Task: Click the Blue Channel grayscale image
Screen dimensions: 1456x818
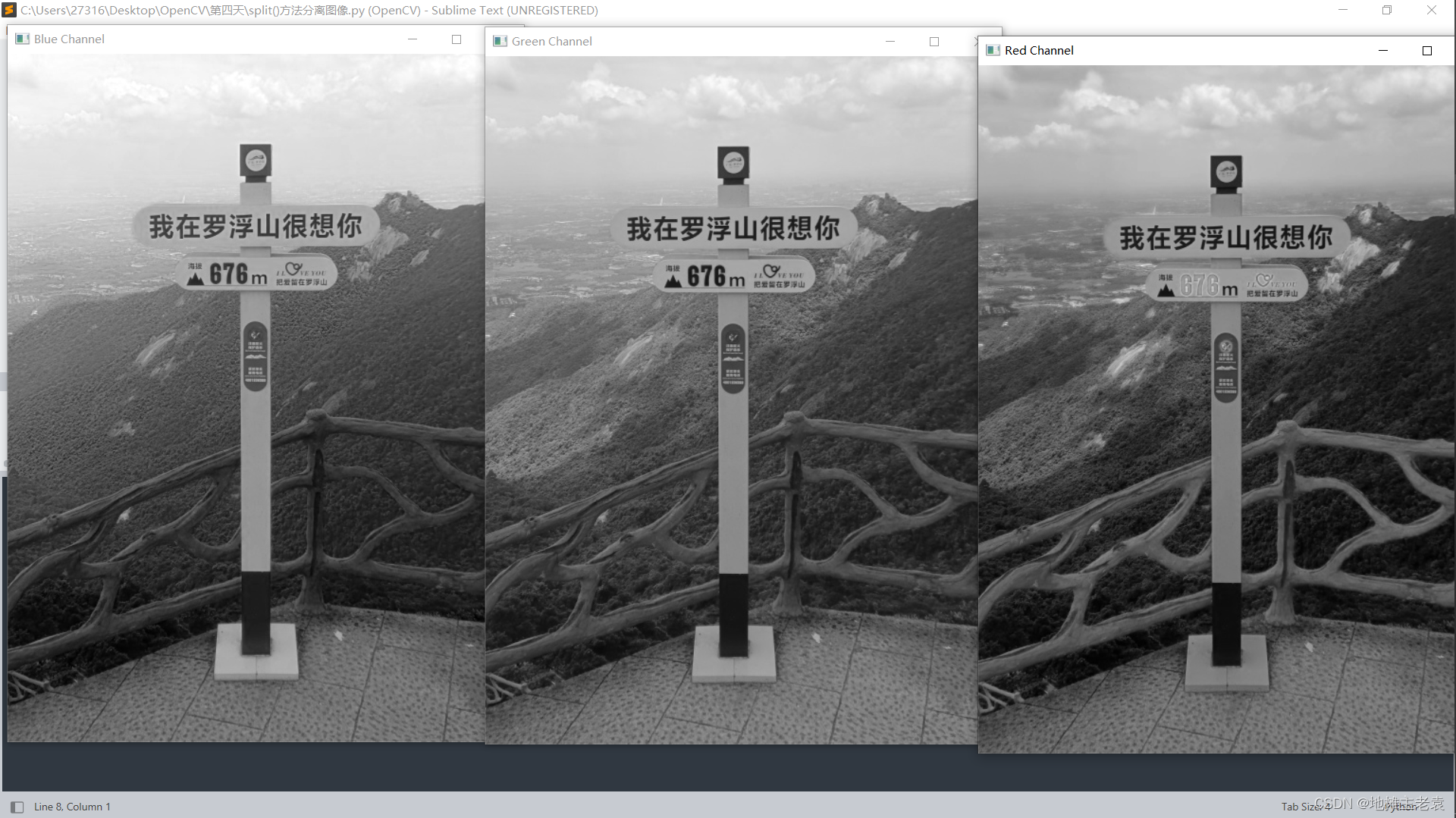Action: 246,397
